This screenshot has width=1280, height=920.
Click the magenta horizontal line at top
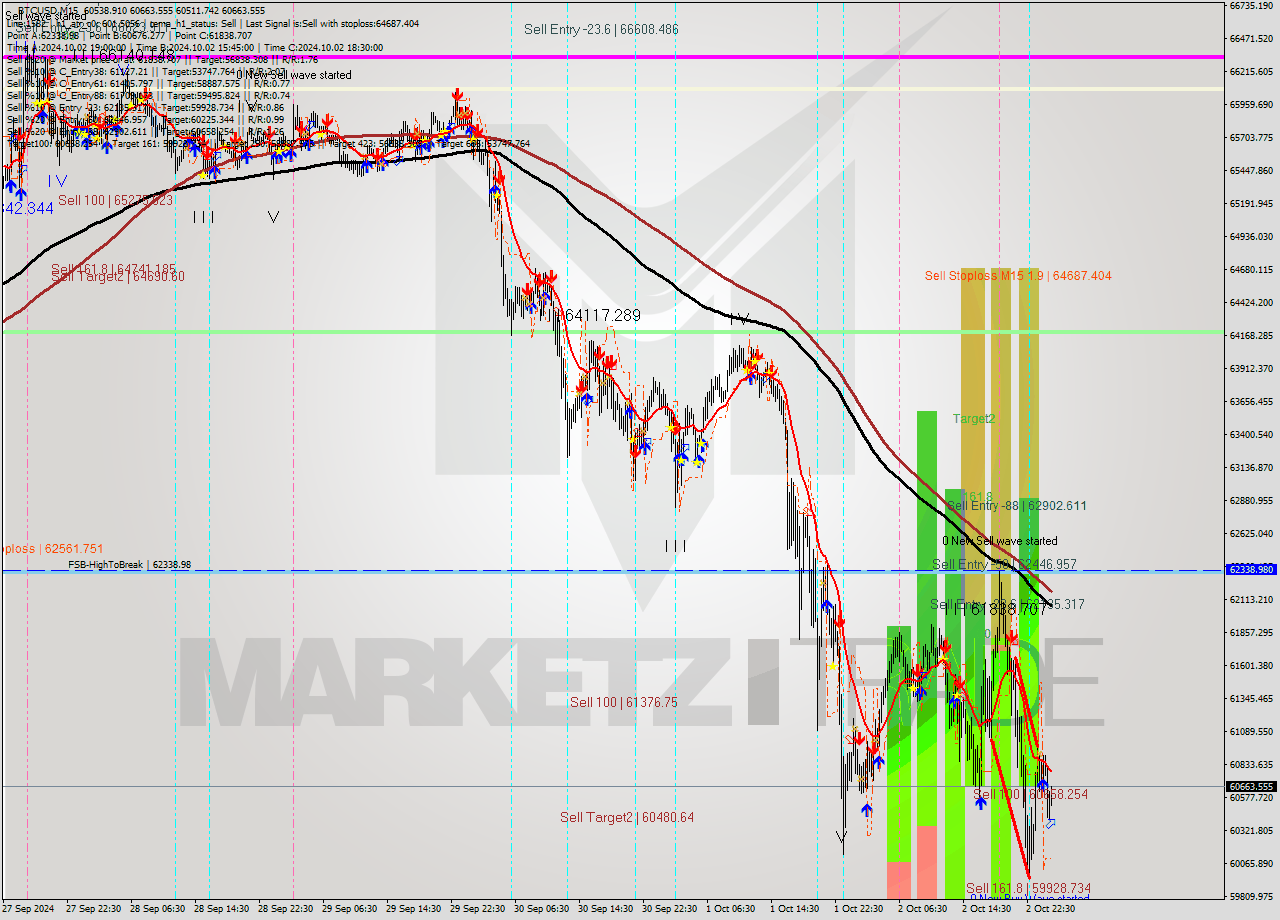(x=612, y=57)
